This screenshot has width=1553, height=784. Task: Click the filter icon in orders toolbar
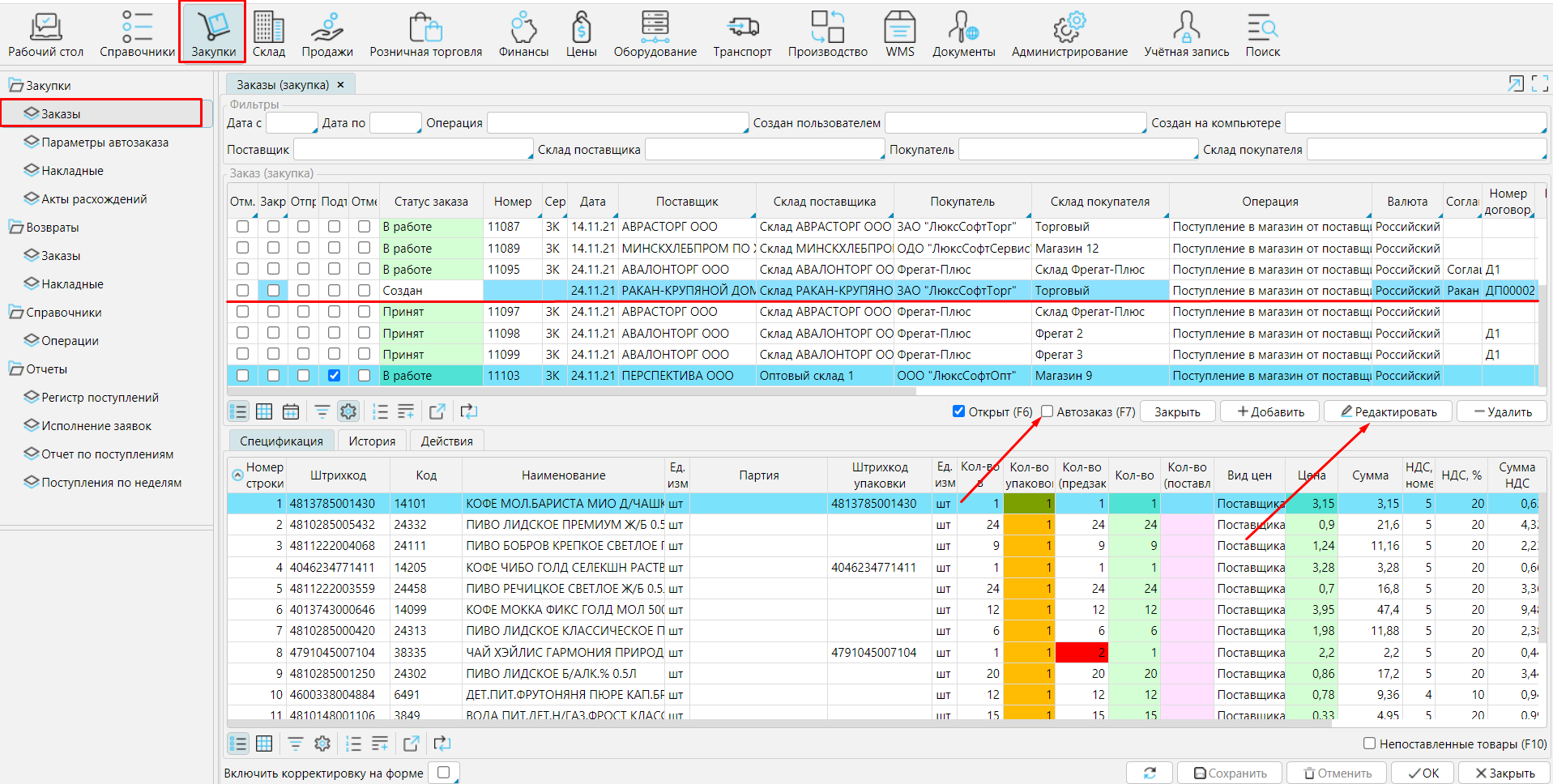click(x=322, y=411)
